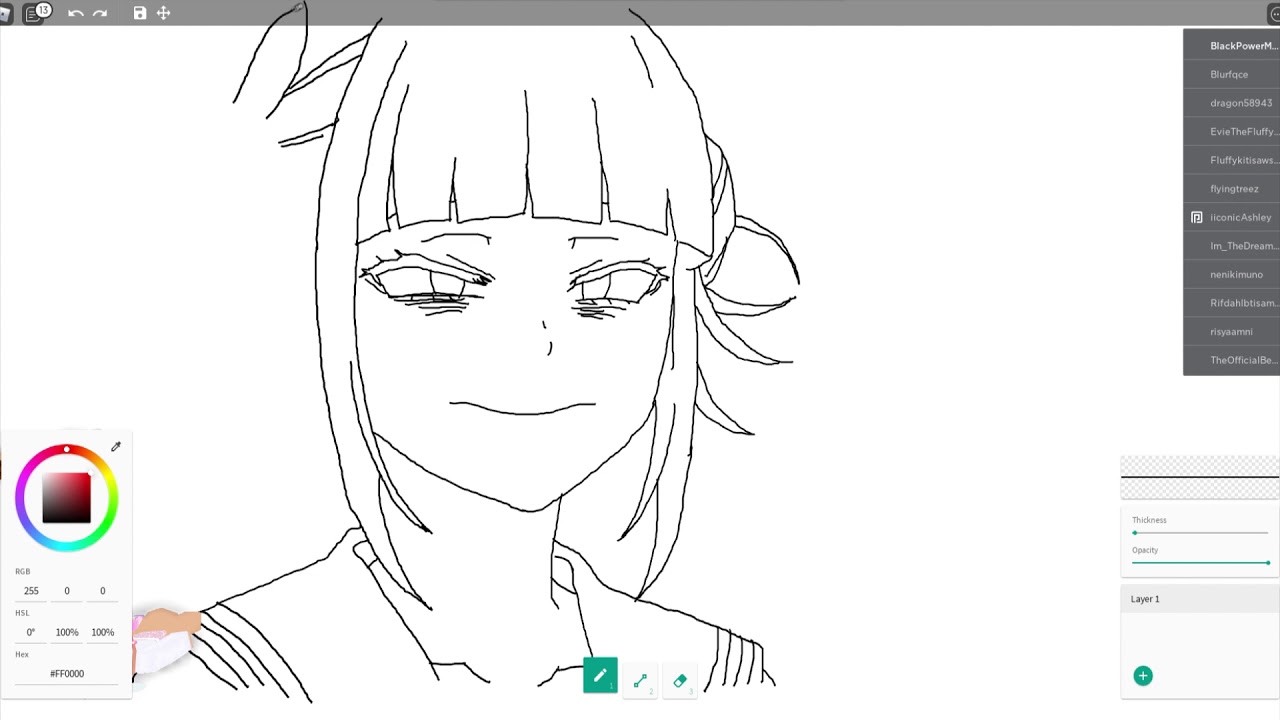Screen dimensions: 1280x720
Task: Select the pencil draw tool
Action: (600, 677)
